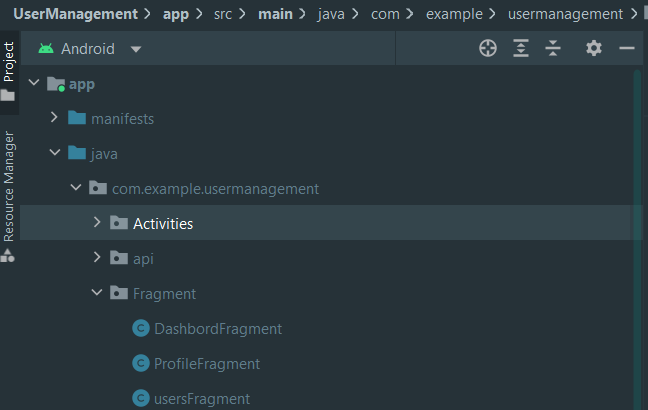Screen dimensions: 648x410
Task: Click 'UserManagement' in the breadcrumb bar
Action: pyautogui.click(x=75, y=14)
